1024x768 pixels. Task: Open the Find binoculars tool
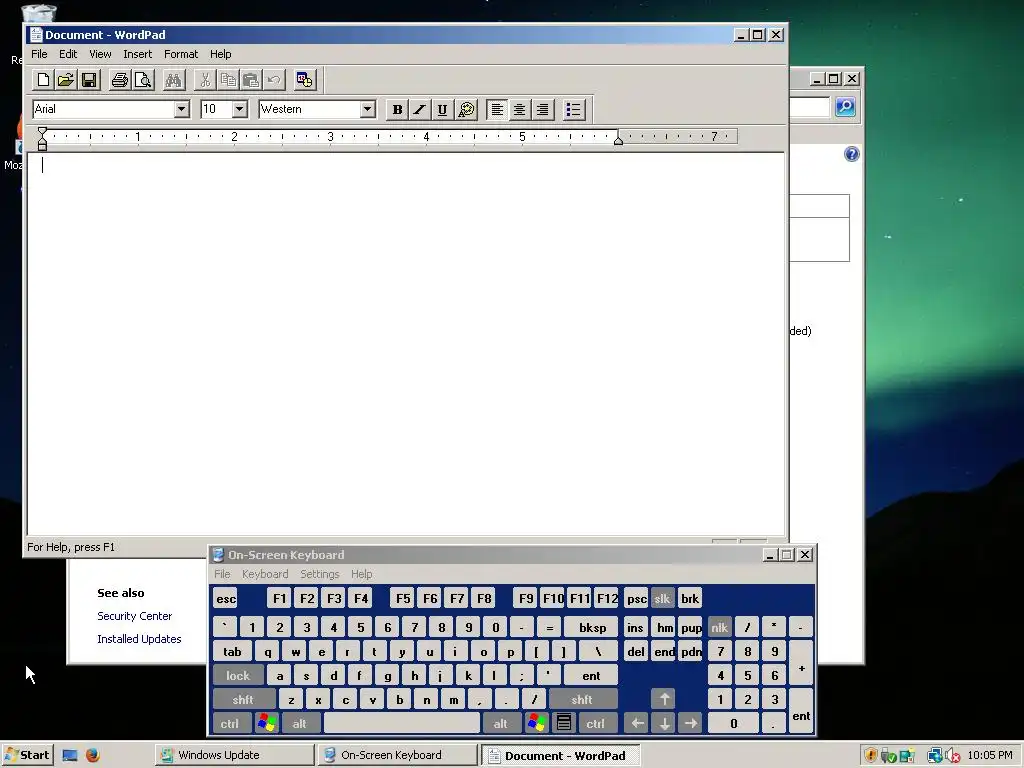[x=173, y=80]
